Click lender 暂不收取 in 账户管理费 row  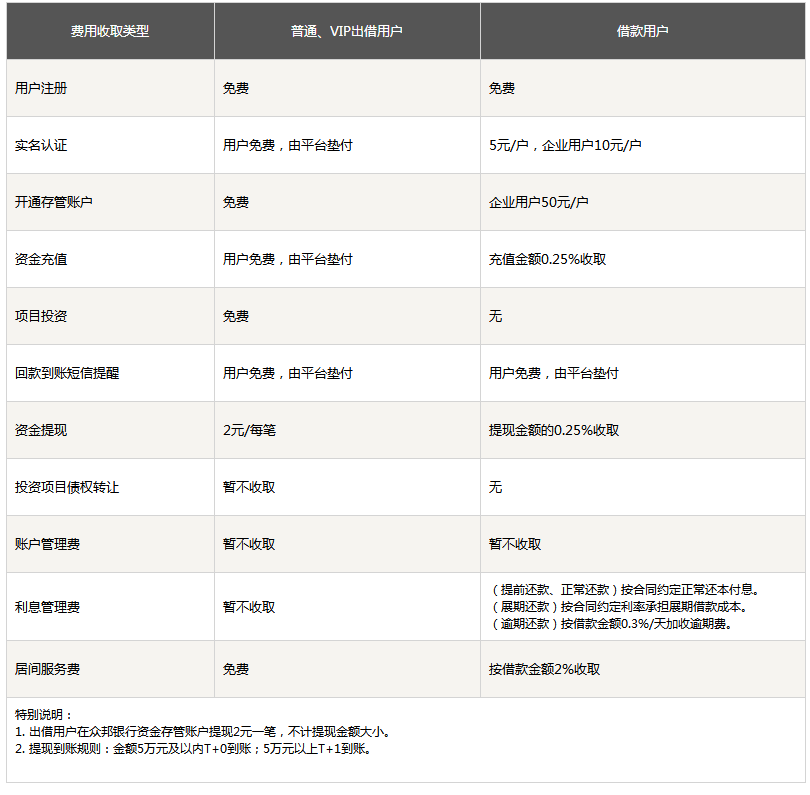click(249, 544)
